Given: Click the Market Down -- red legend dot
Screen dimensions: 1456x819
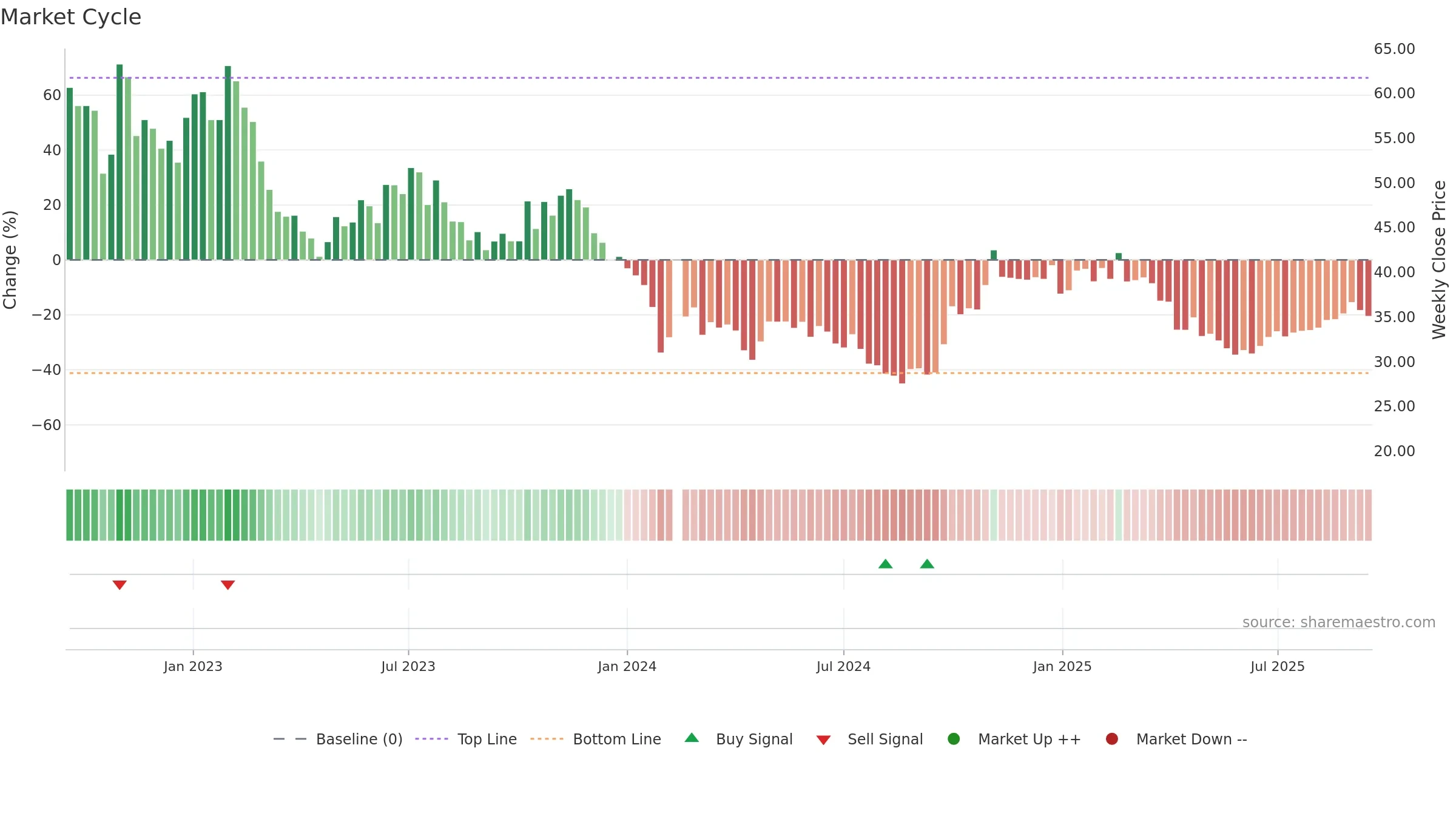Looking at the screenshot, I should click(x=1112, y=739).
